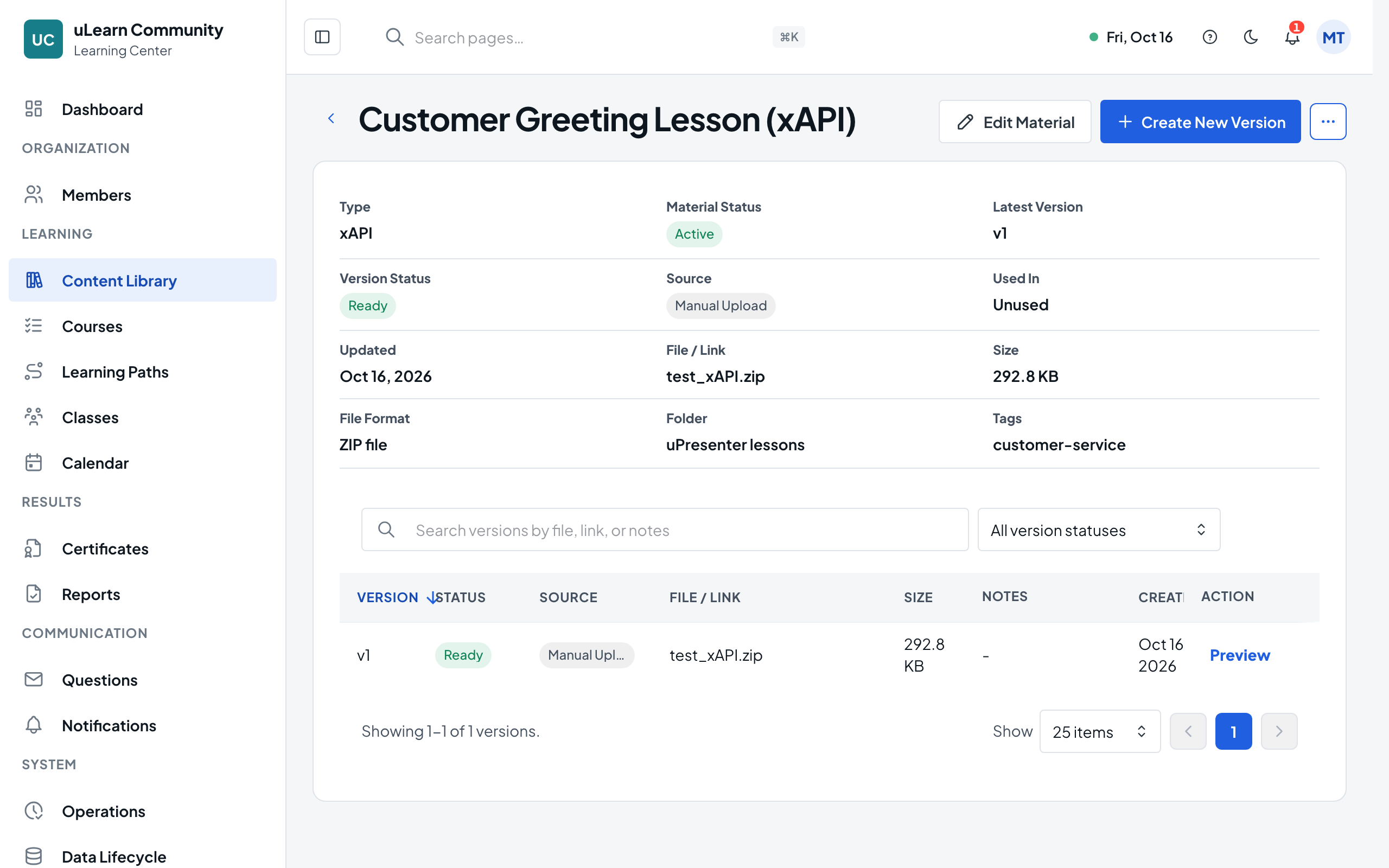This screenshot has width=1389, height=868.
Task: Click the Active material status badge
Action: (x=694, y=234)
